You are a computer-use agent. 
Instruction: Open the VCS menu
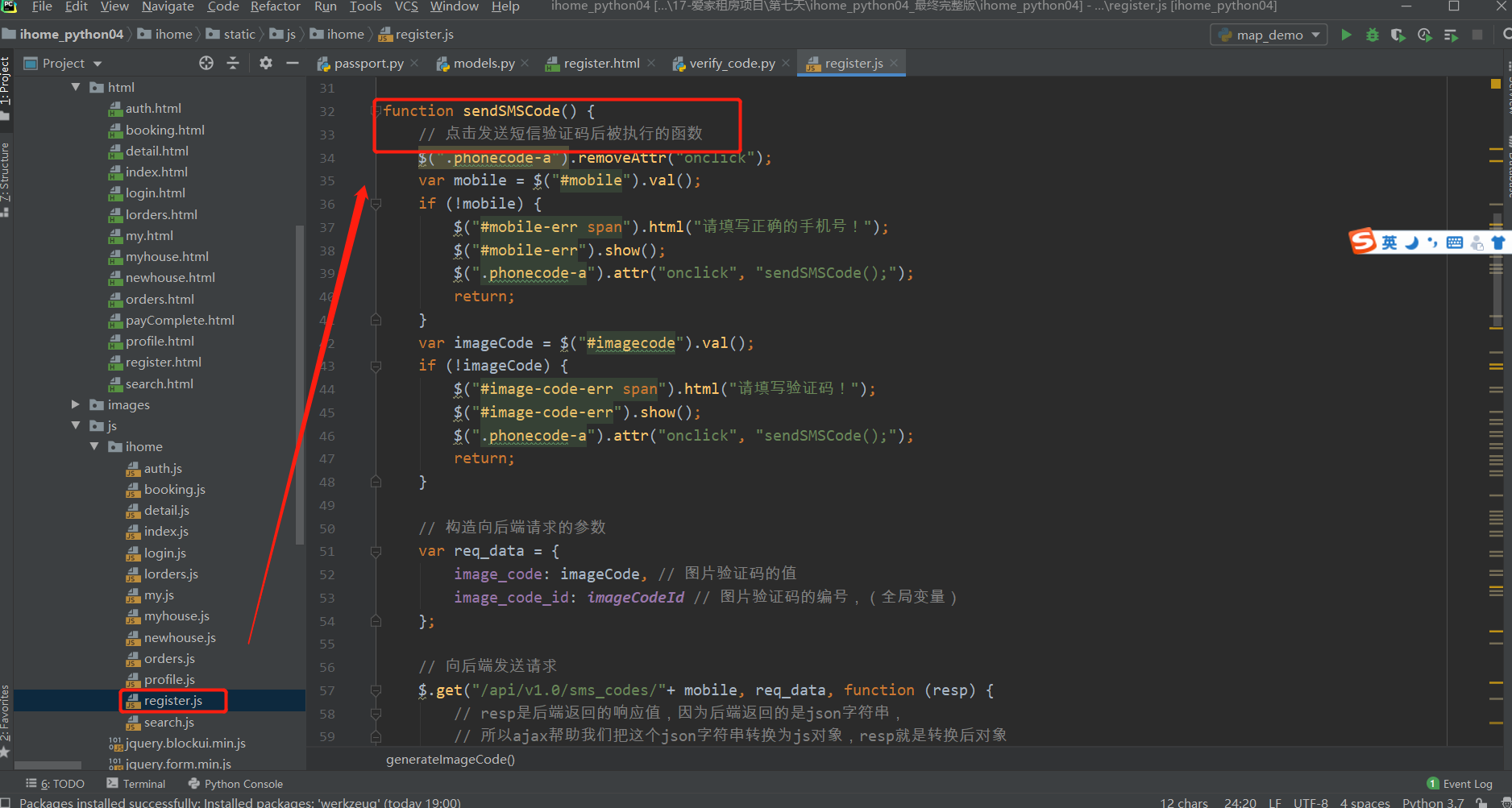click(406, 6)
